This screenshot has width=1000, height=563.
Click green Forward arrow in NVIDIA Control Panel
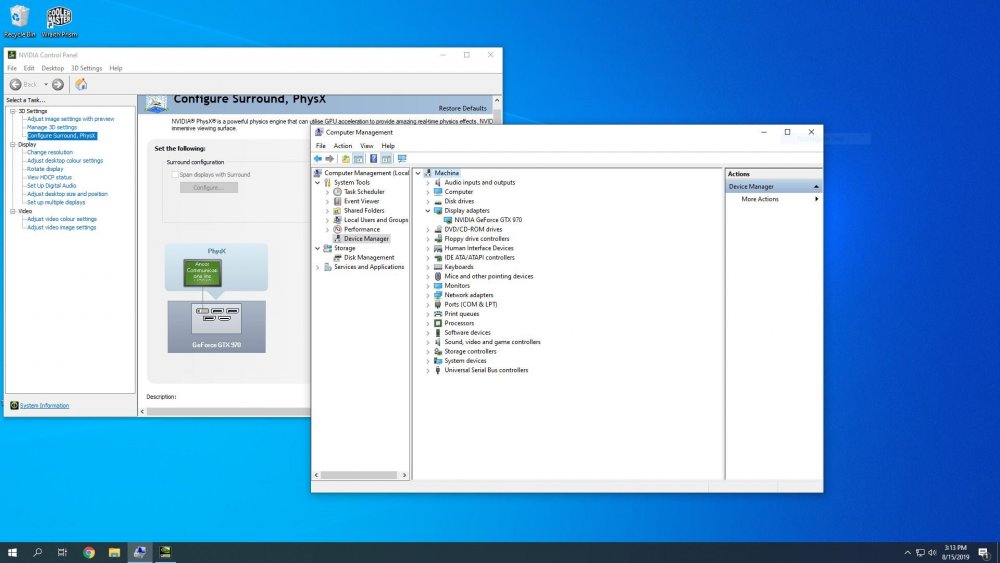click(58, 84)
